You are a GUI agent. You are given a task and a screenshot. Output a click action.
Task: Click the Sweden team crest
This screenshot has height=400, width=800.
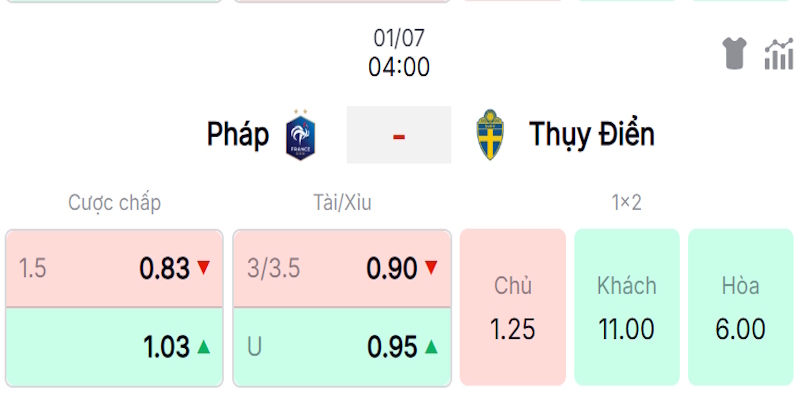click(x=490, y=135)
